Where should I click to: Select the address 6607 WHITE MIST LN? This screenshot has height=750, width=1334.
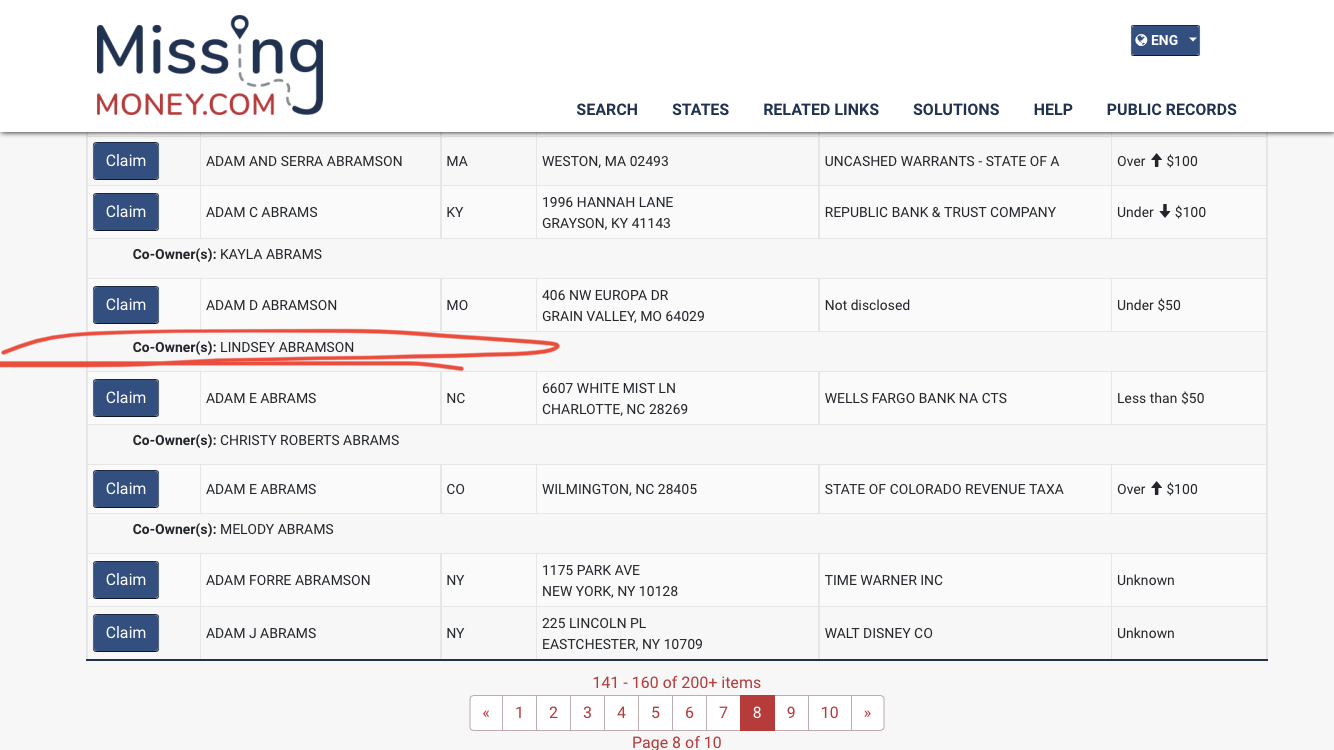(x=609, y=388)
